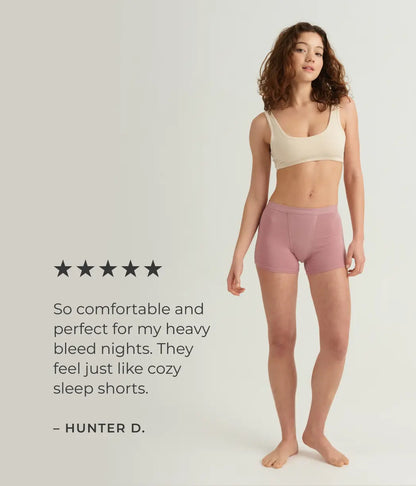
Task: Click the "feel just like cozy" line
Action: (x=117, y=369)
